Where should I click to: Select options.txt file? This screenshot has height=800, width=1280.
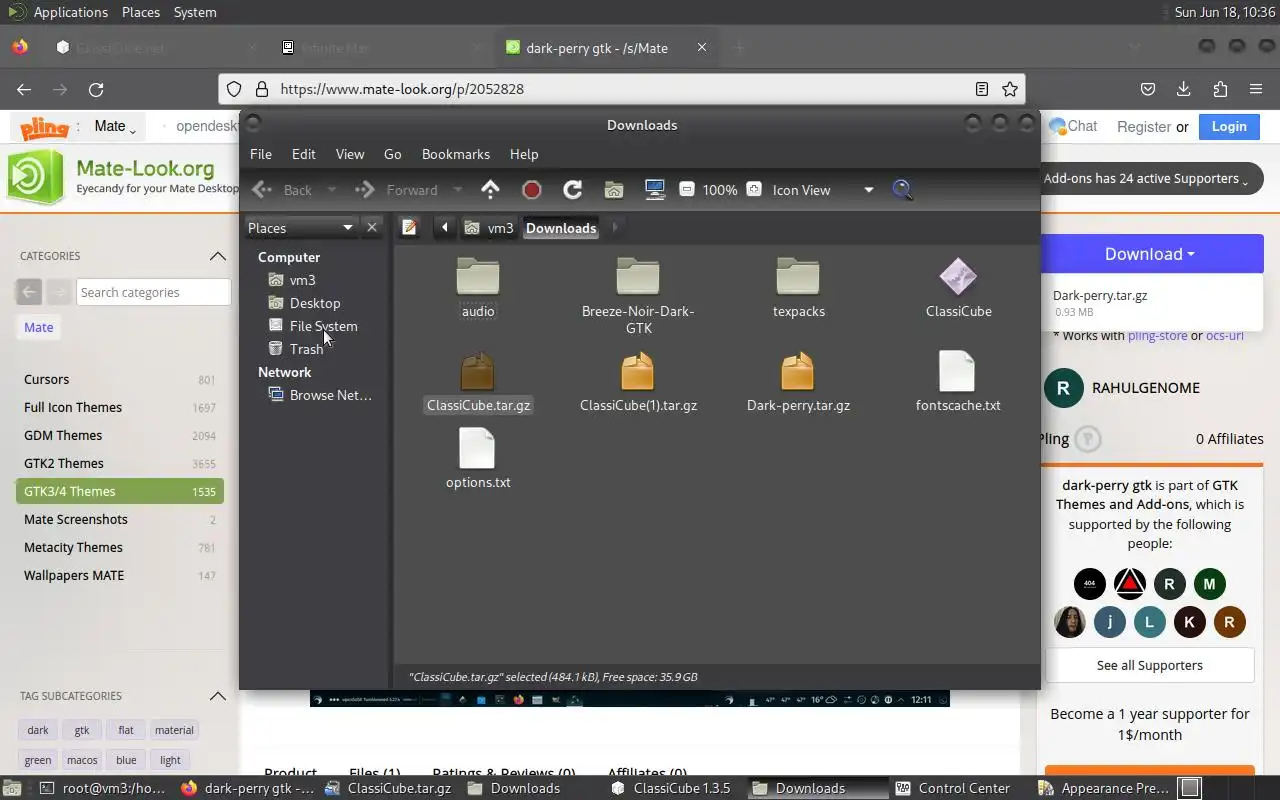coord(478,459)
